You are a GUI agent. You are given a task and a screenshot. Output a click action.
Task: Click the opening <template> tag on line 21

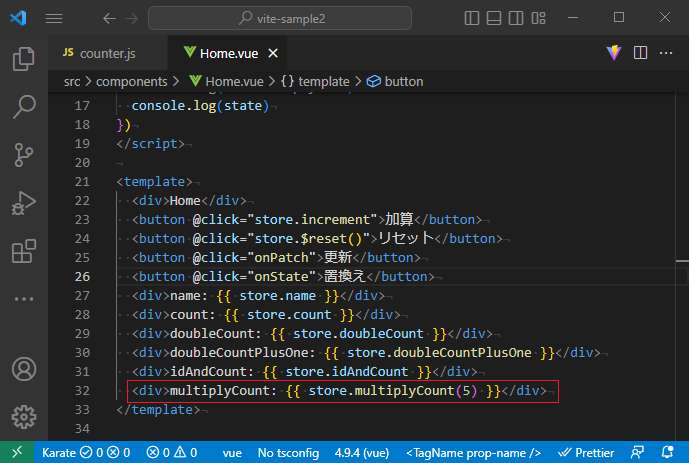pos(155,182)
